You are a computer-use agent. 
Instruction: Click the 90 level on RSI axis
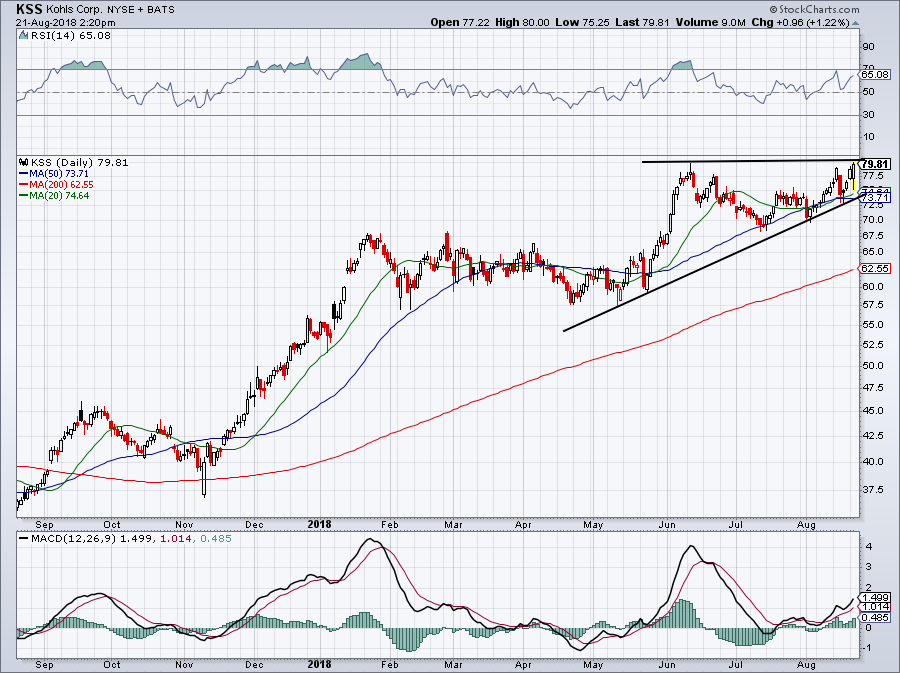click(x=868, y=46)
